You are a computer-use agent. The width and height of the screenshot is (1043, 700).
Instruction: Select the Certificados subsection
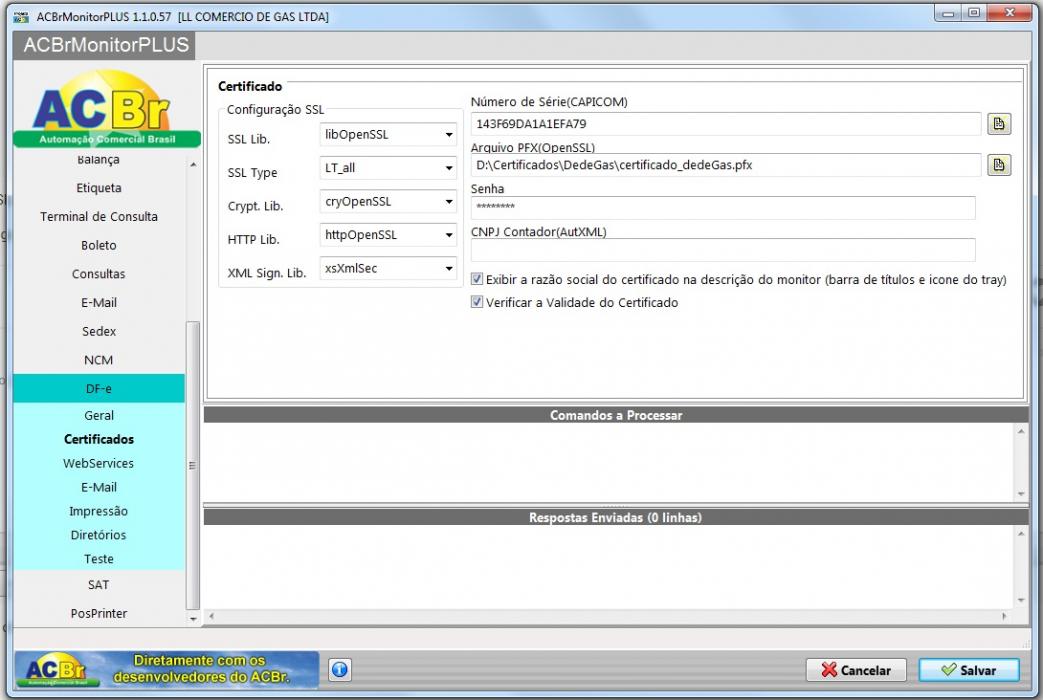click(x=98, y=439)
